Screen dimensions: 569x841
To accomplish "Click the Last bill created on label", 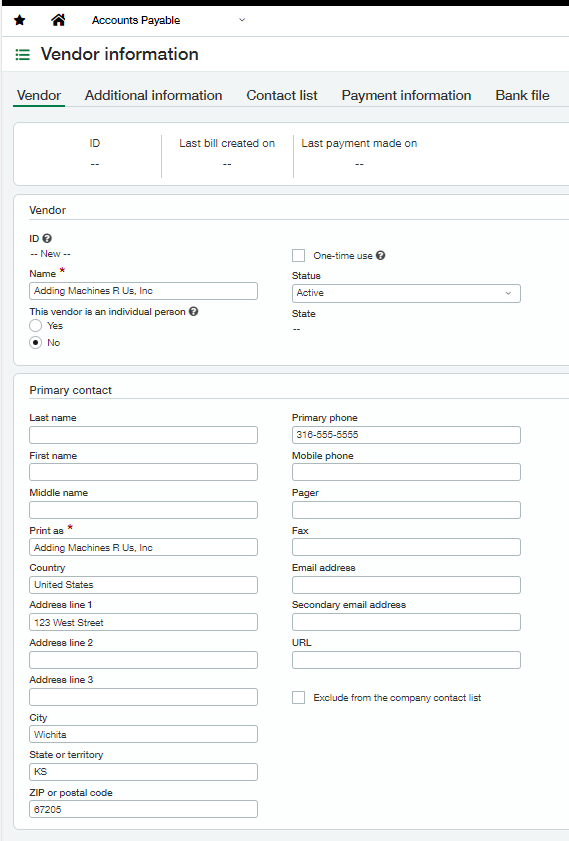I will [x=227, y=143].
